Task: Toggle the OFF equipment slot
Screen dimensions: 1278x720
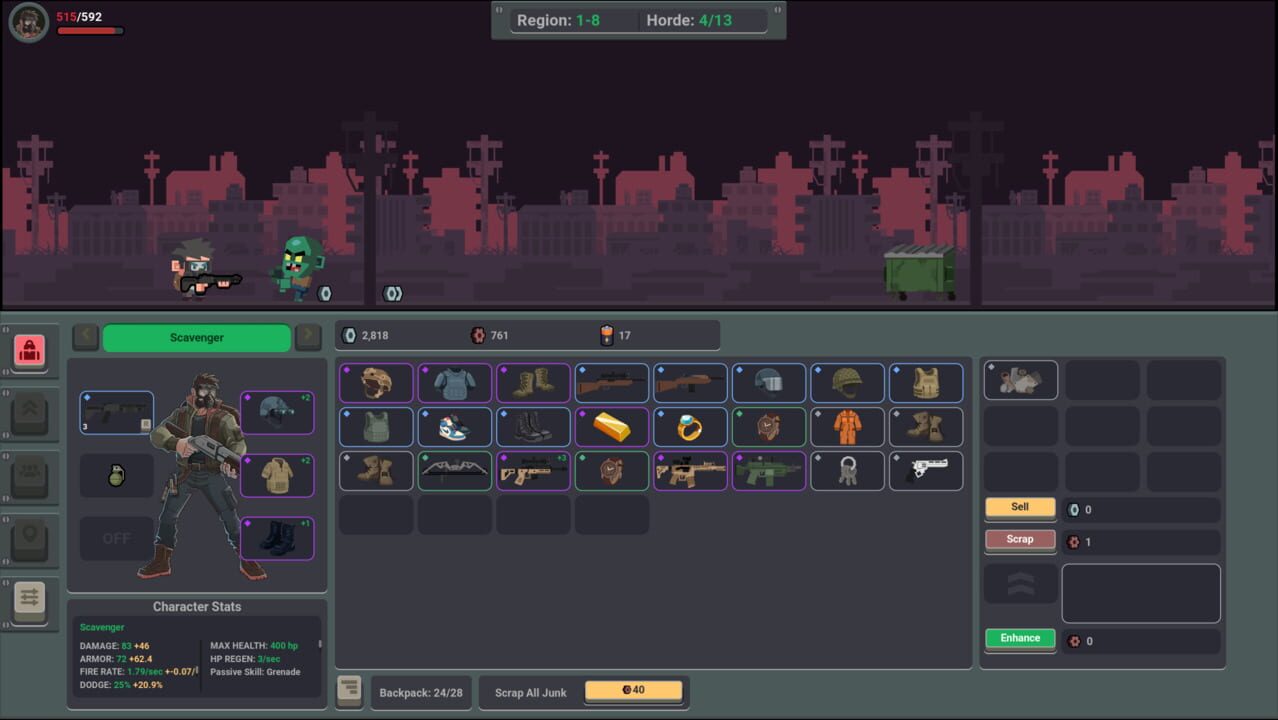Action: click(117, 538)
